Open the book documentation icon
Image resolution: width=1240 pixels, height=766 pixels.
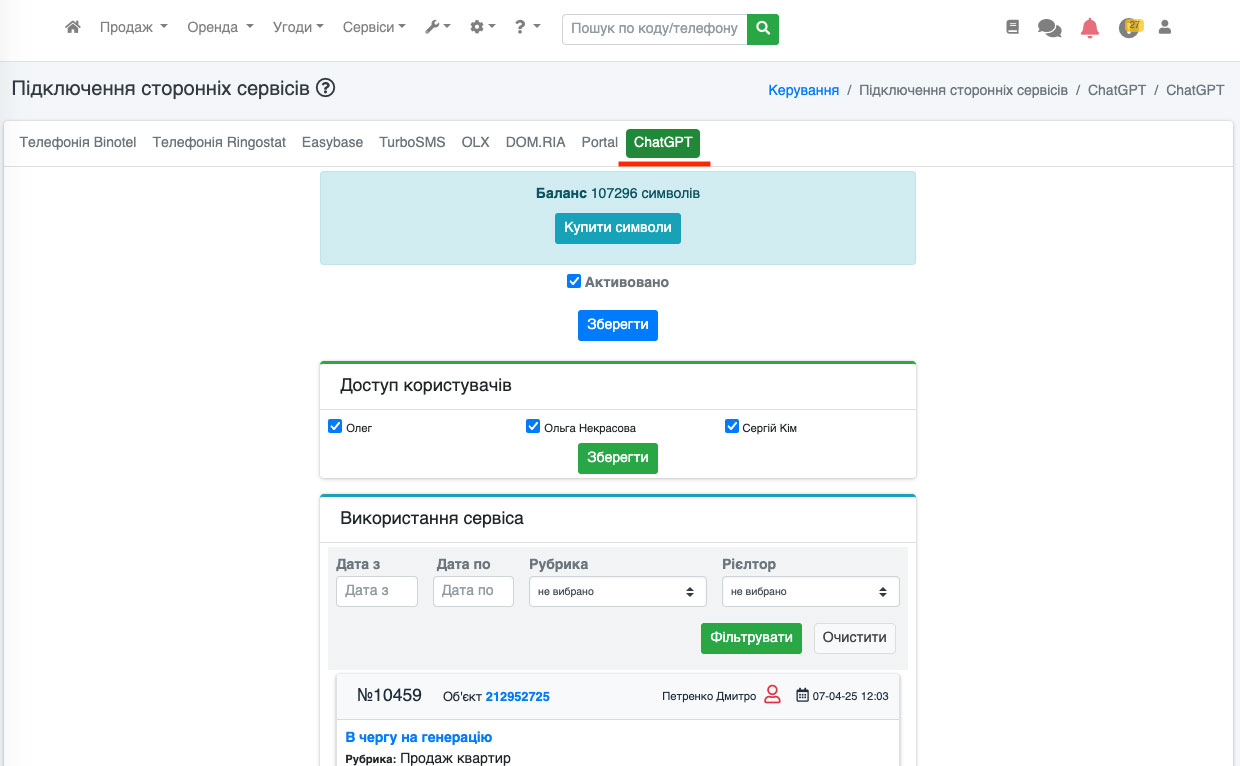1012,28
